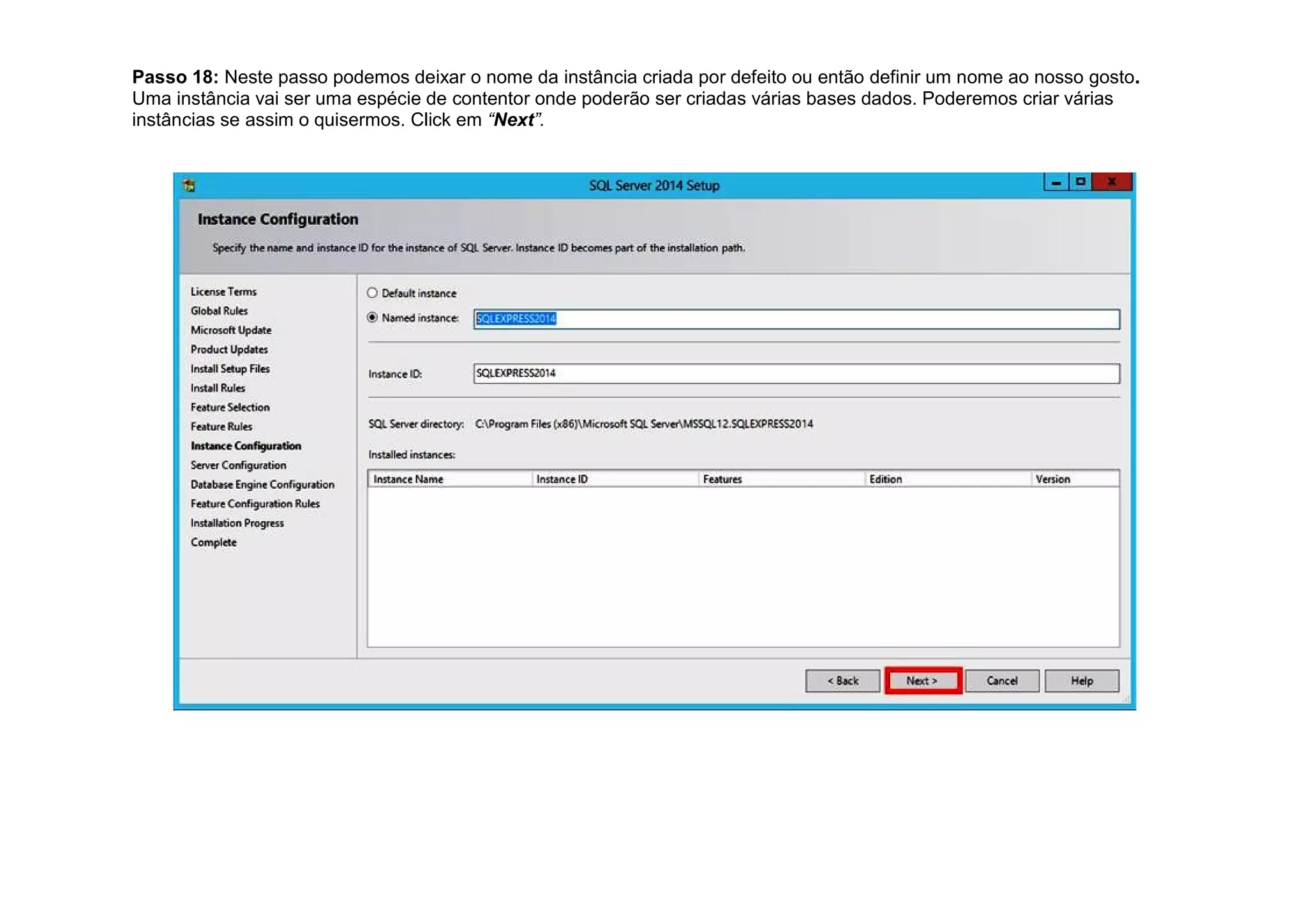Click the Version column header
The height and width of the screenshot is (924, 1307).
[1075, 479]
